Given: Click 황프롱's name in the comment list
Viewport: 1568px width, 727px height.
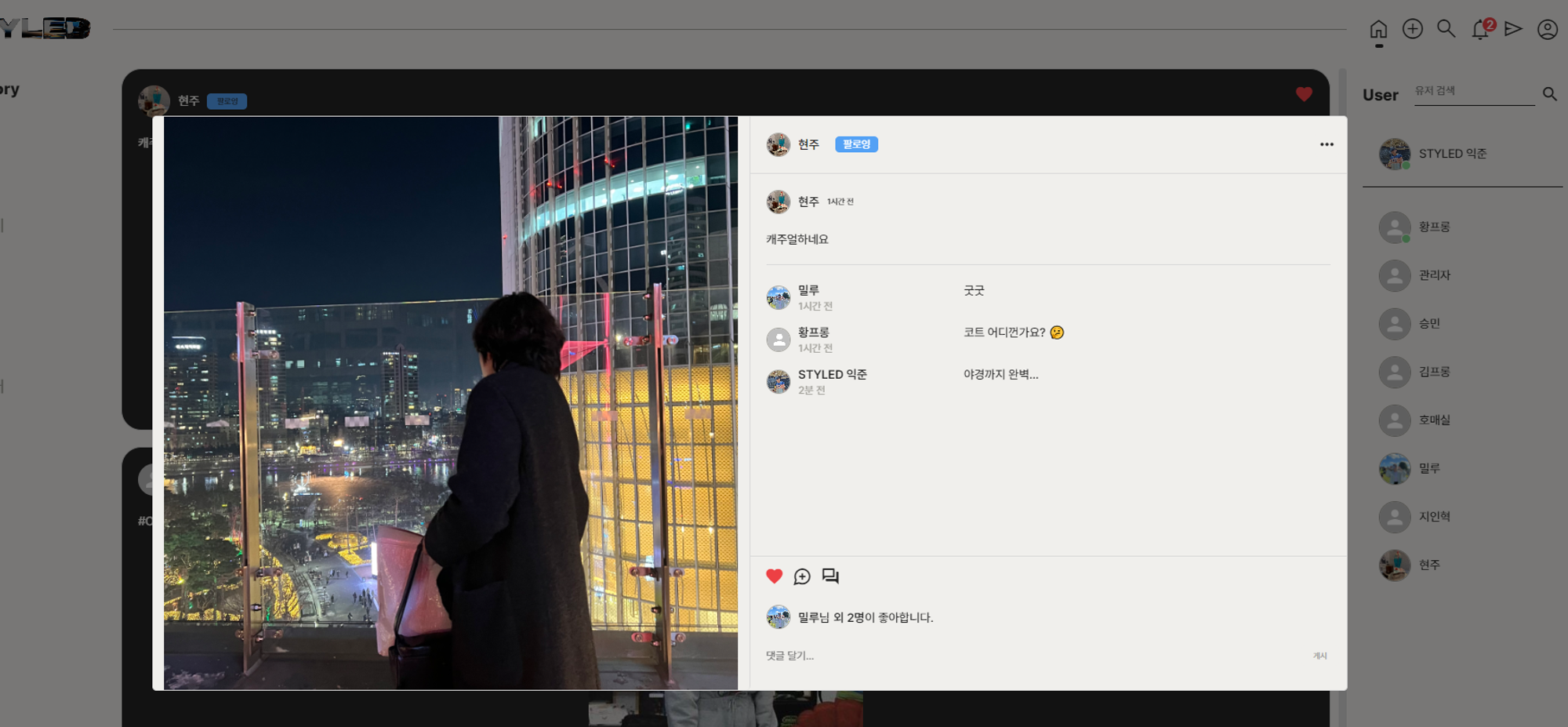Looking at the screenshot, I should coord(813,333).
